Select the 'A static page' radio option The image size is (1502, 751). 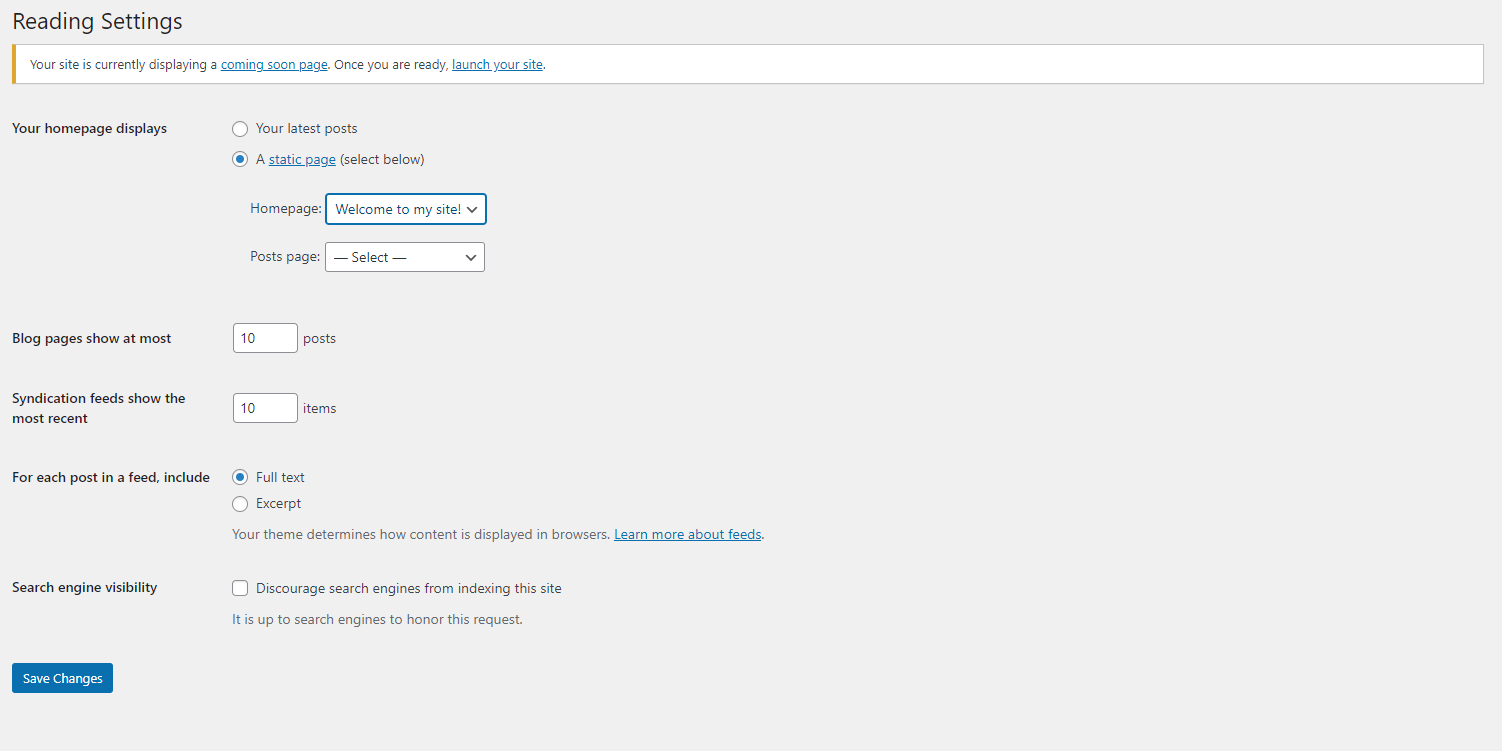click(x=240, y=159)
